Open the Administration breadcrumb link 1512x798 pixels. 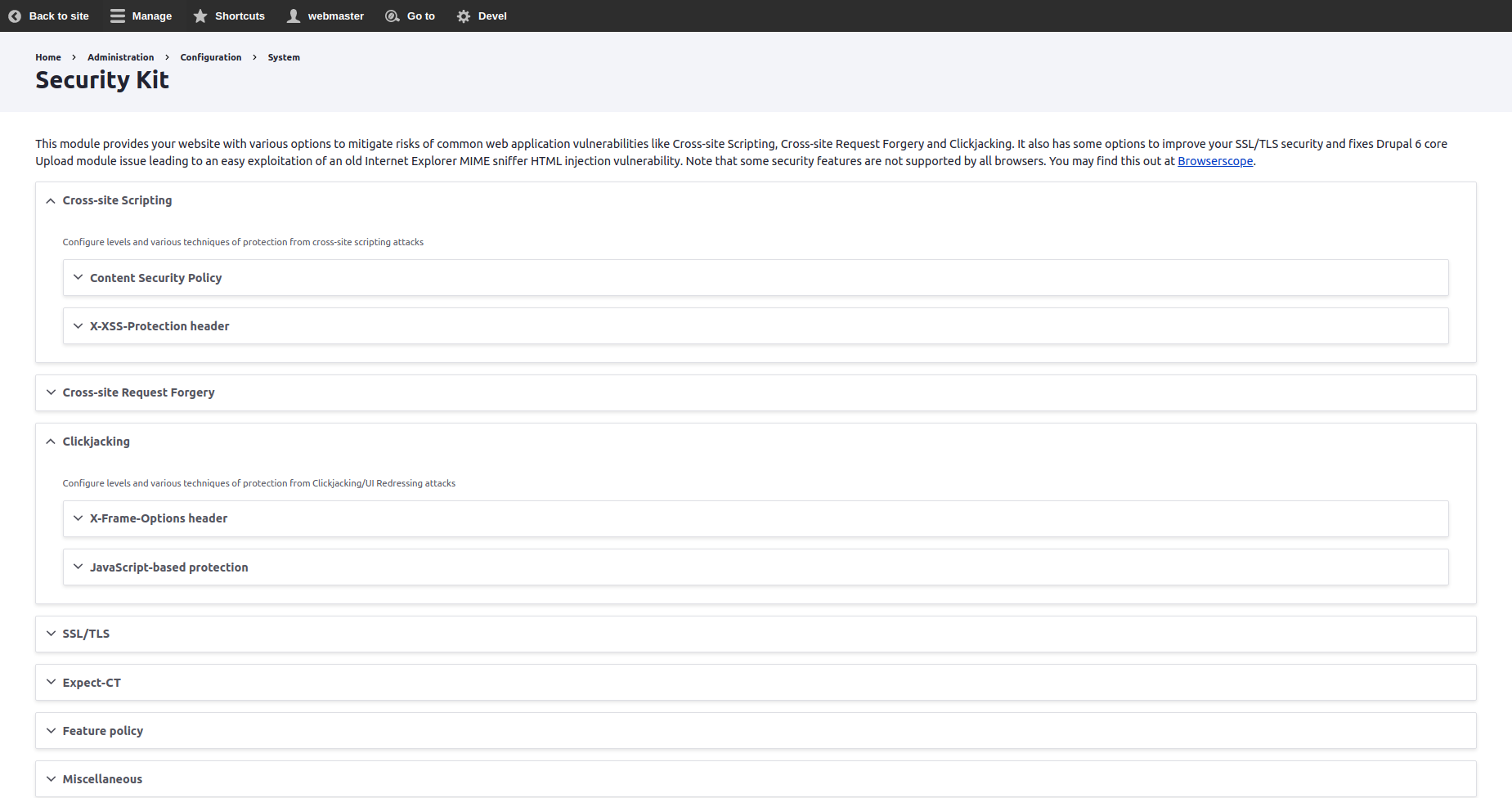[x=120, y=57]
